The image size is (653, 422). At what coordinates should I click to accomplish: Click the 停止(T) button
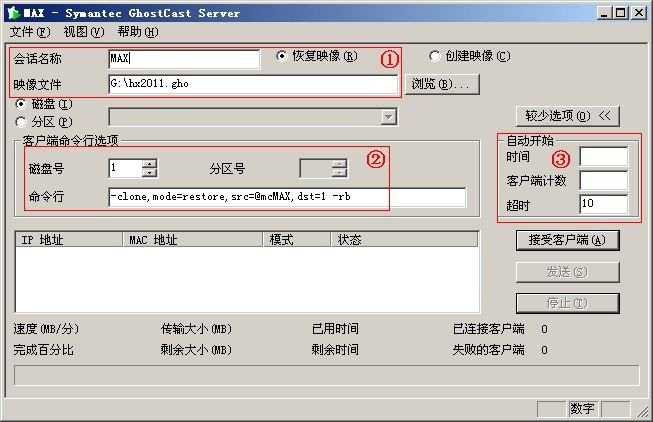[568, 303]
